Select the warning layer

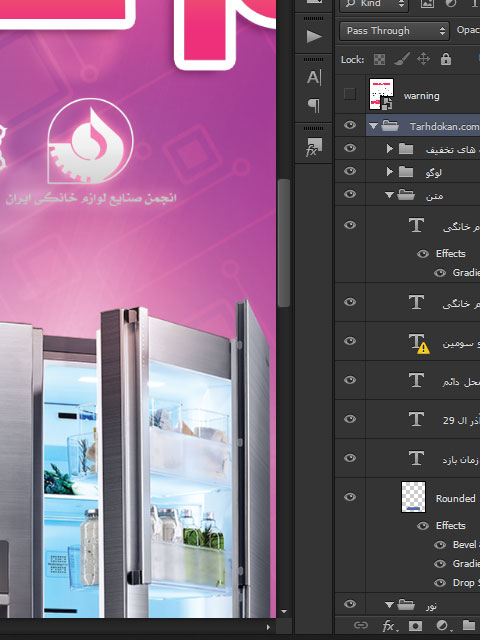(423, 94)
